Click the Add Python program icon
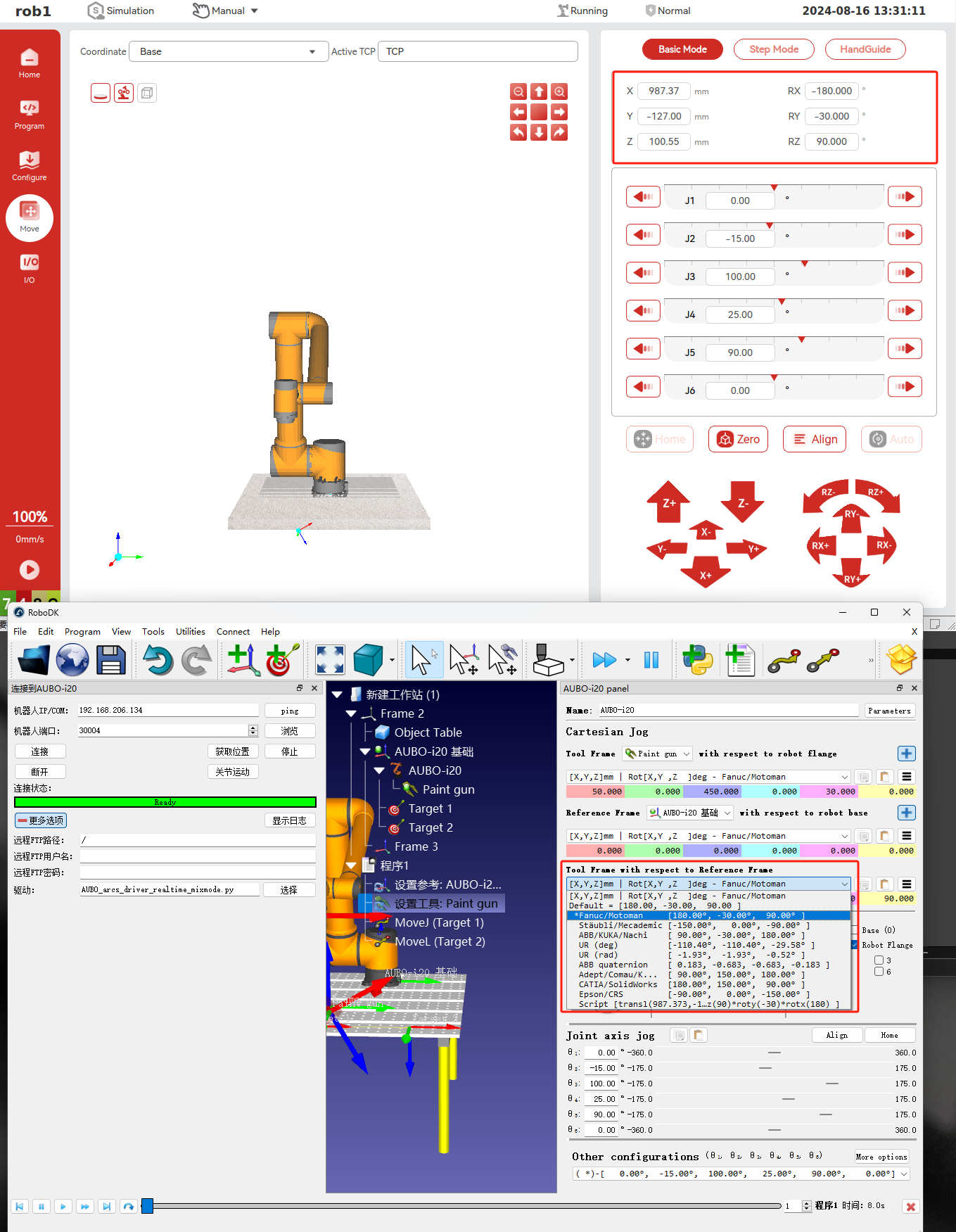 click(x=697, y=659)
